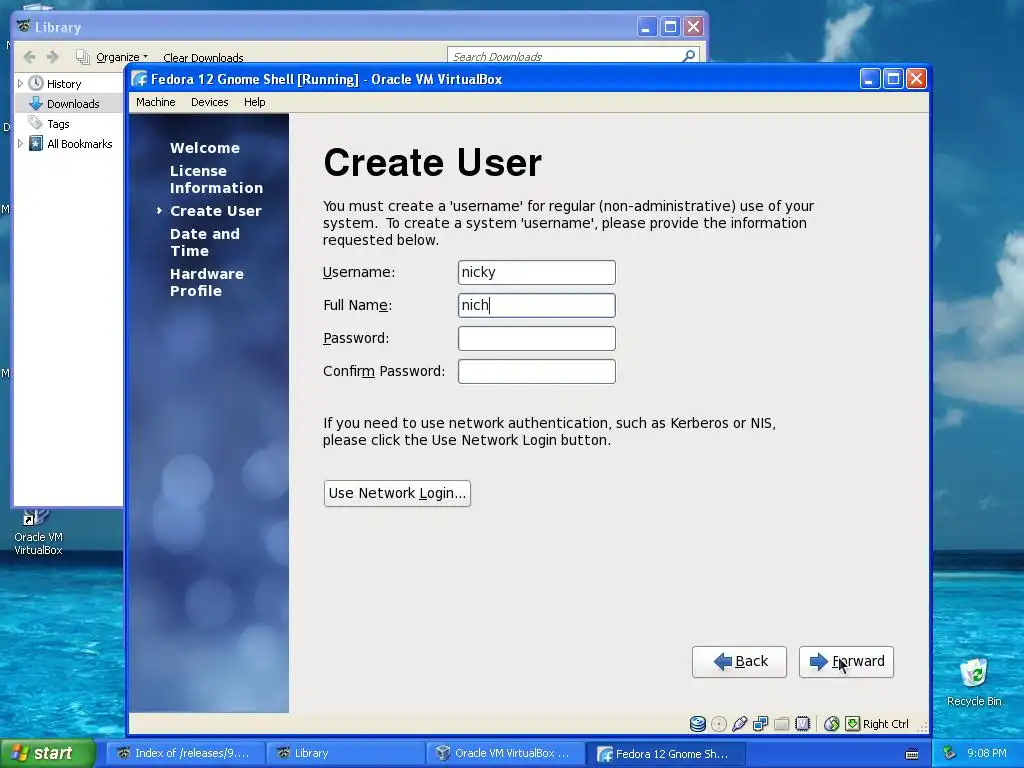
Task: Click the virtualization CPU chip icon
Action: click(x=803, y=724)
